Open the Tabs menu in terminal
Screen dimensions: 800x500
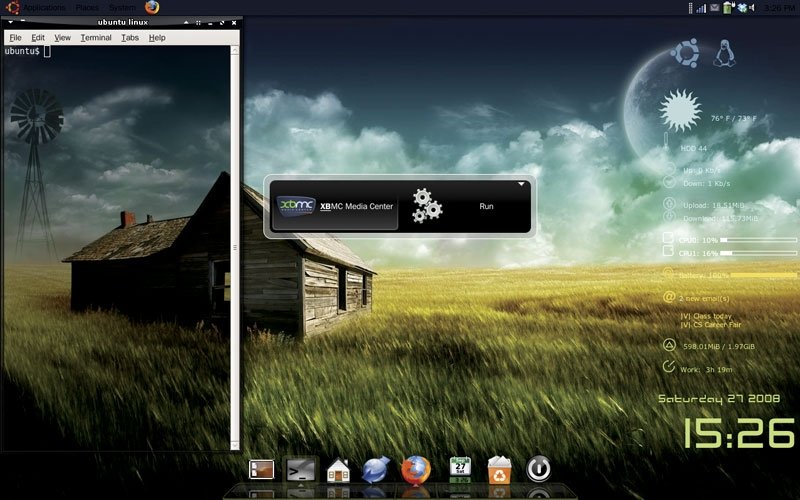[130, 38]
